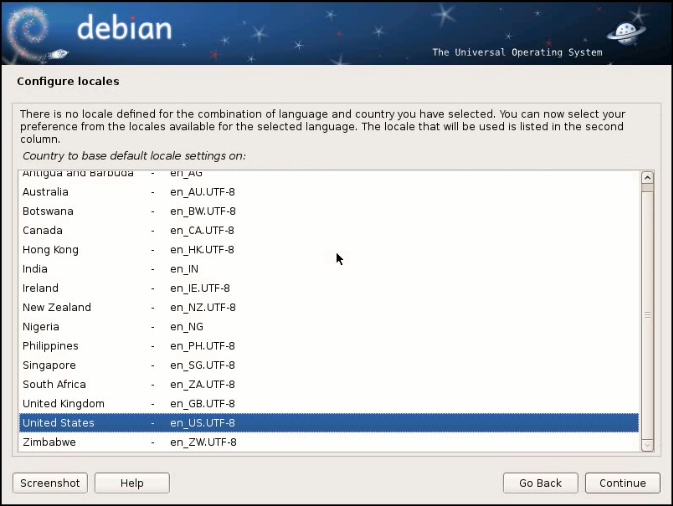Click the en_AU.UTF-8 locale value

coord(203,192)
